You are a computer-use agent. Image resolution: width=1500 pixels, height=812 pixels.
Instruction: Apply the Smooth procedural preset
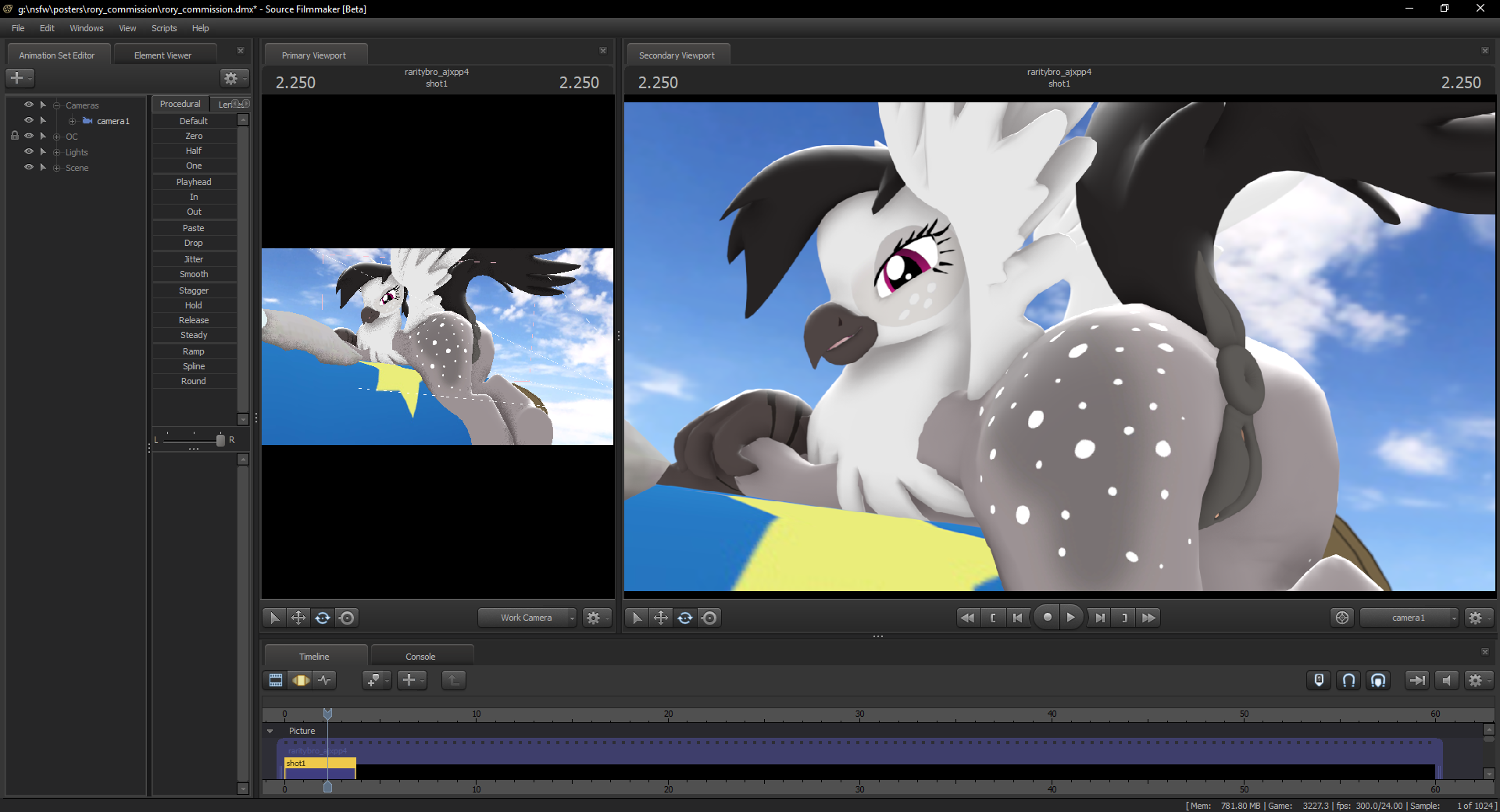(194, 274)
